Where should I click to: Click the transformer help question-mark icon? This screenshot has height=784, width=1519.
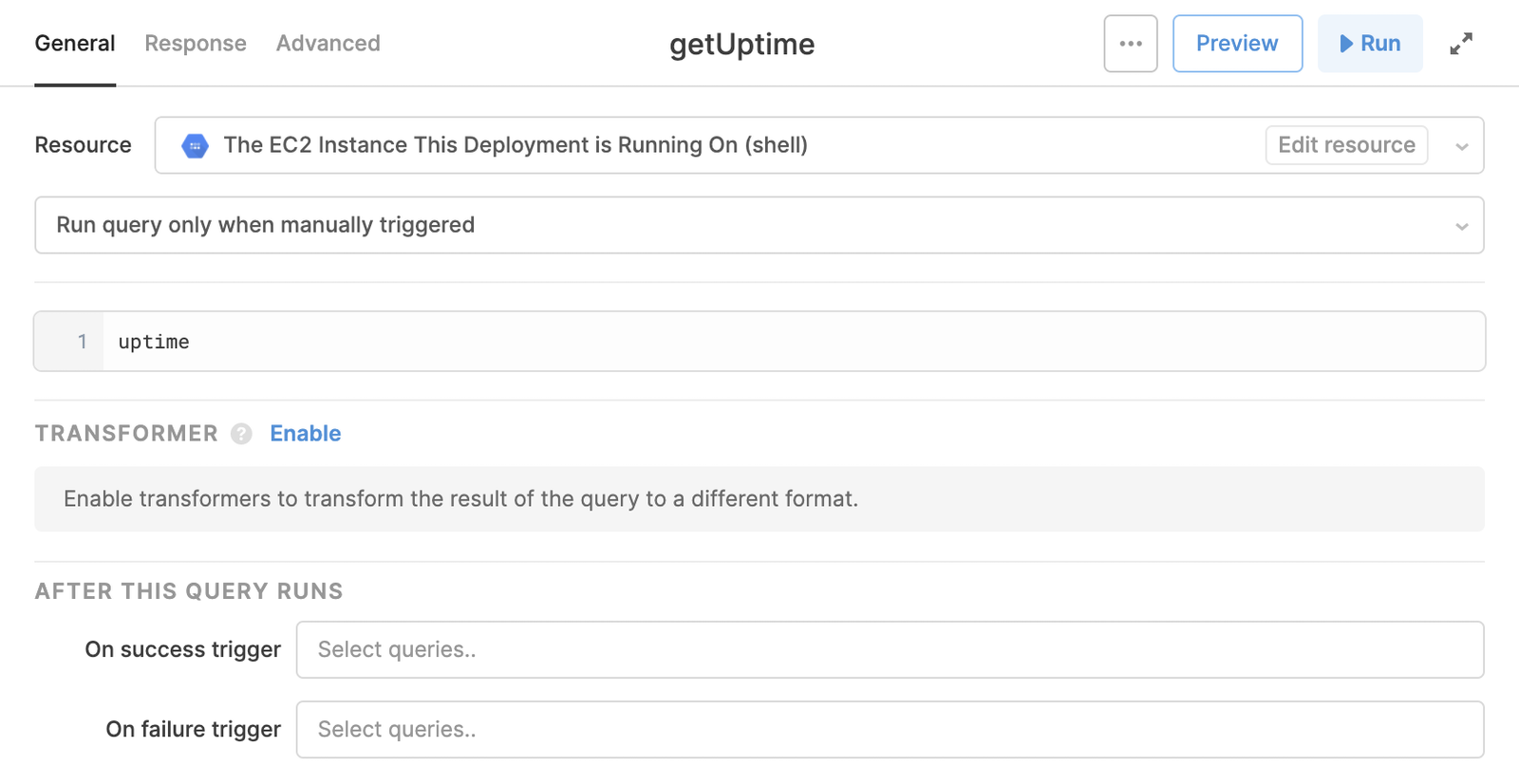pyautogui.click(x=242, y=434)
